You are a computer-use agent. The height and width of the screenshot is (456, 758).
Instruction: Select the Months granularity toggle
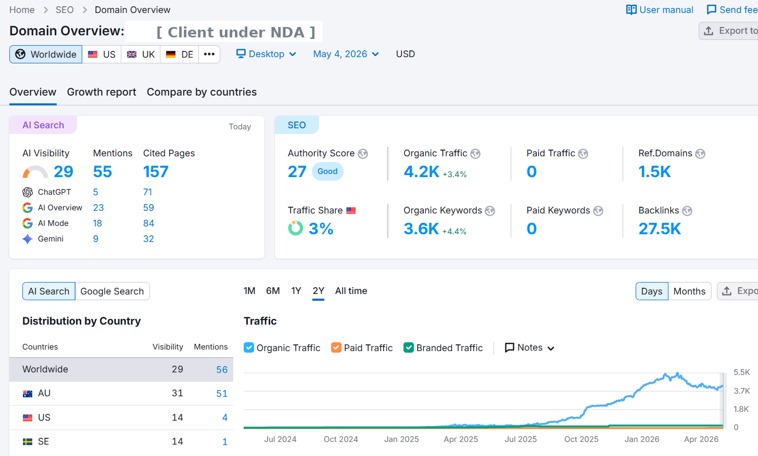pos(689,291)
